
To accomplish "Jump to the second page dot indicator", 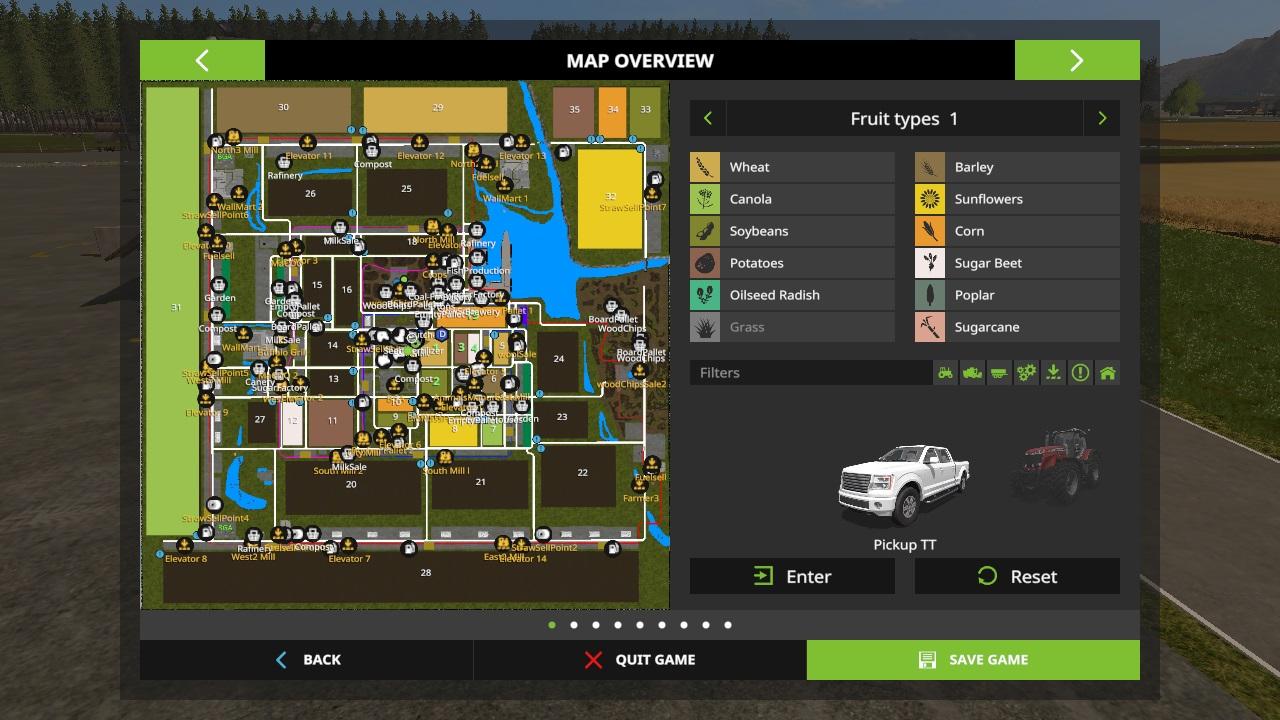I will [x=574, y=625].
